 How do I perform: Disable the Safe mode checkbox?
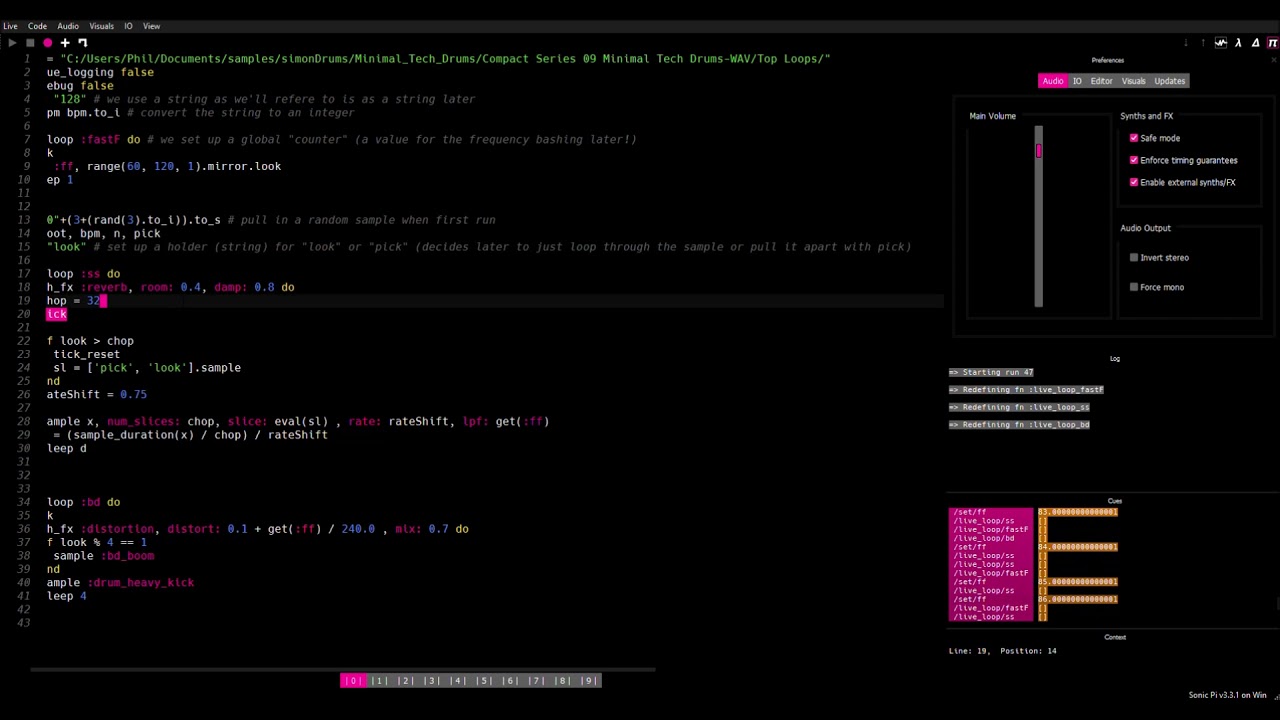coord(1134,138)
